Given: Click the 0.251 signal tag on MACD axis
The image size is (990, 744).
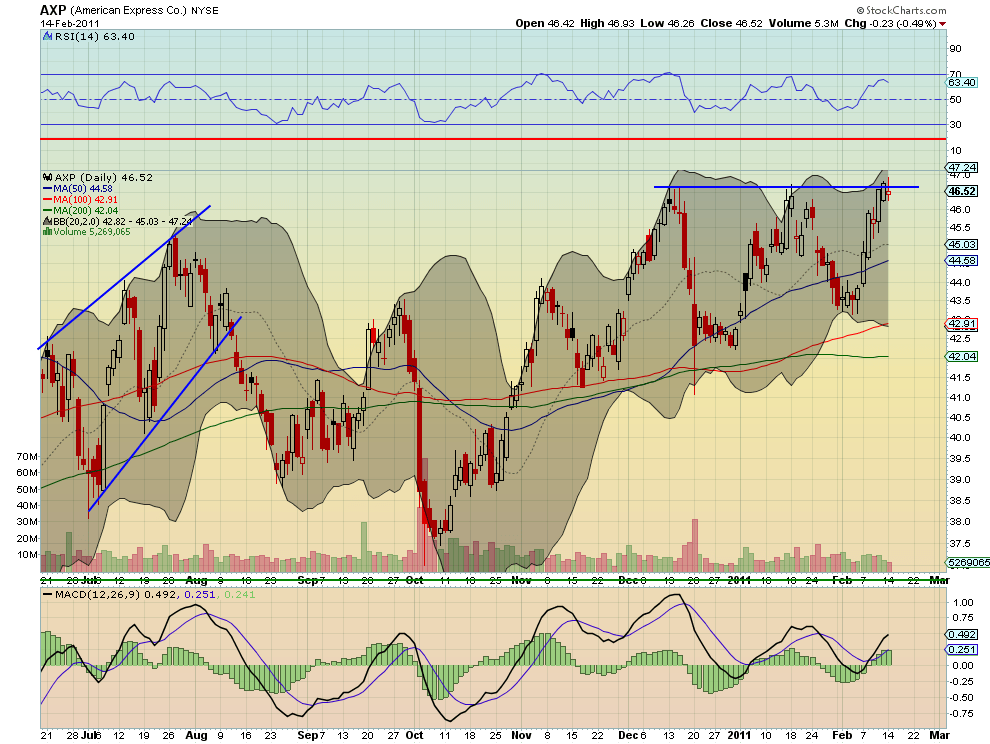Looking at the screenshot, I should pyautogui.click(x=962, y=650).
